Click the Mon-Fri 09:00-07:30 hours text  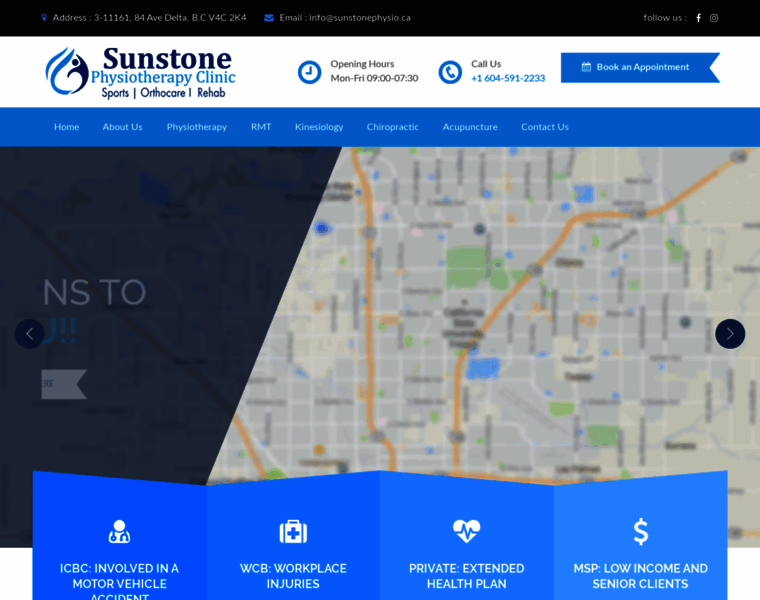click(374, 78)
